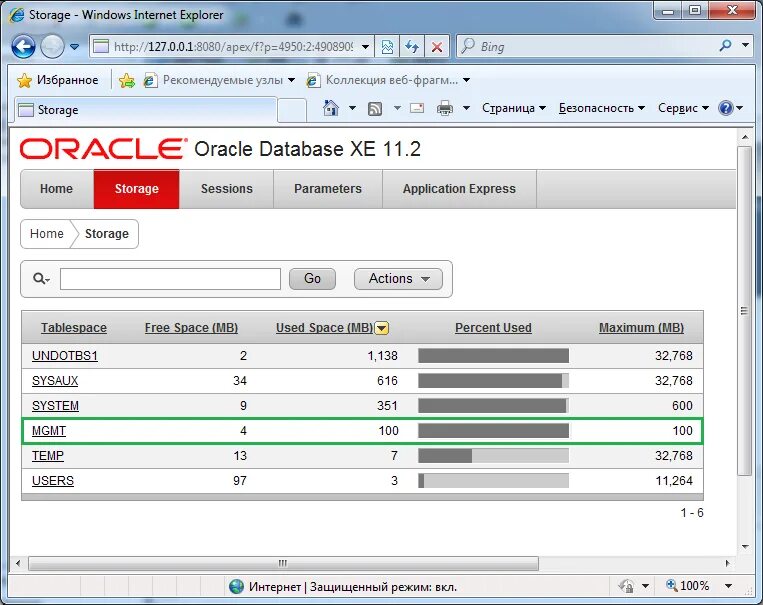Click the Used Space (MB) column header

(x=325, y=328)
